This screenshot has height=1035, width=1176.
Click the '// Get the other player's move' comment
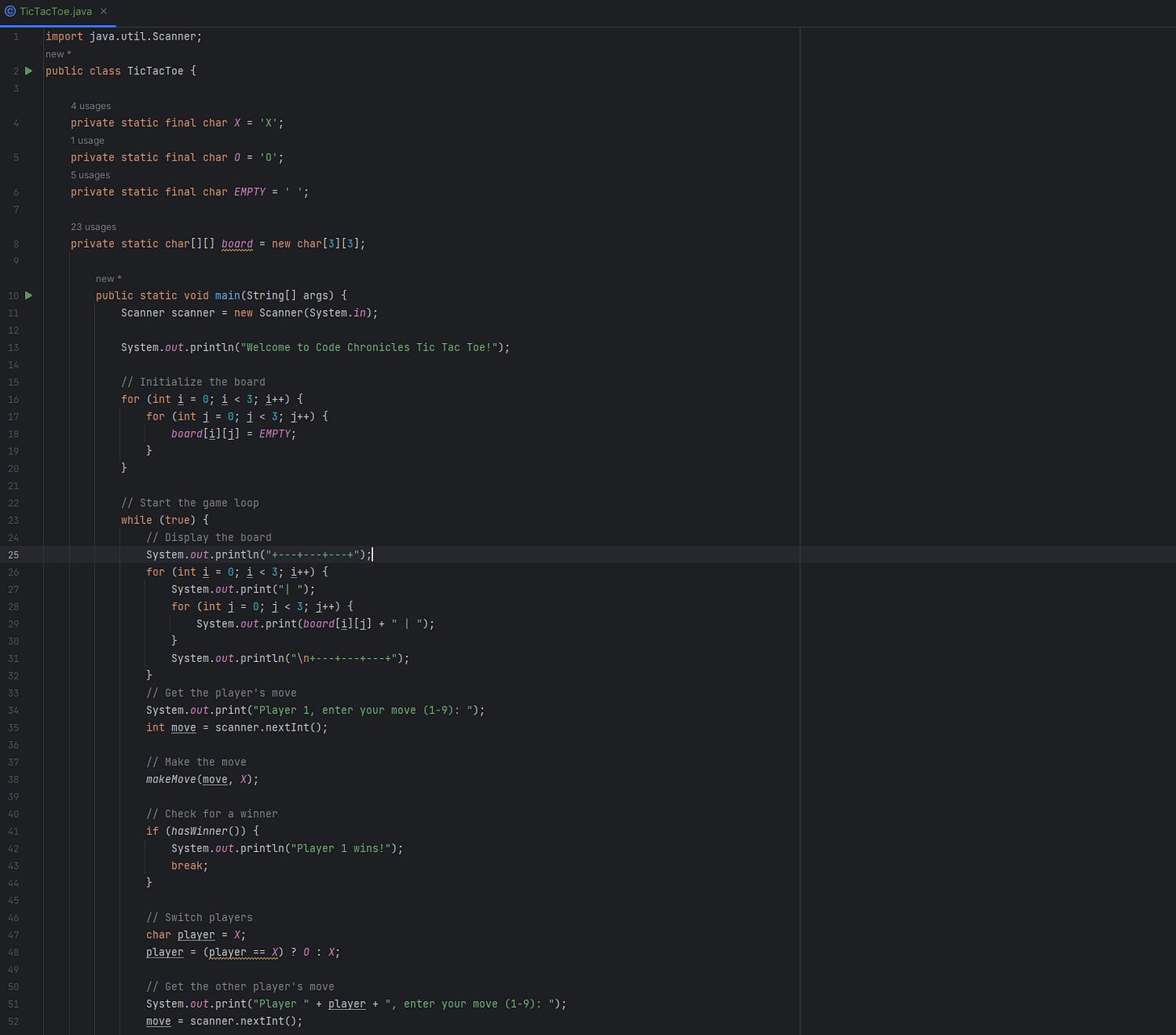click(x=240, y=987)
